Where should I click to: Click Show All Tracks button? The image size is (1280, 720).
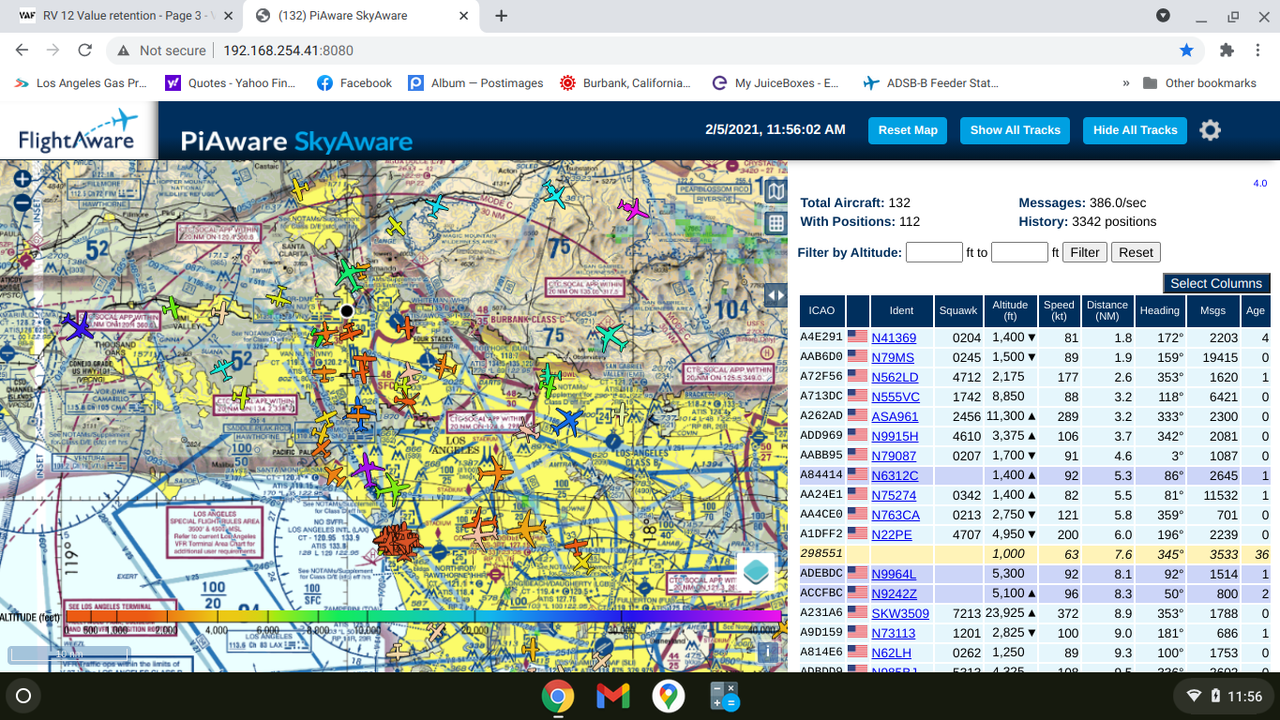pos(1015,130)
